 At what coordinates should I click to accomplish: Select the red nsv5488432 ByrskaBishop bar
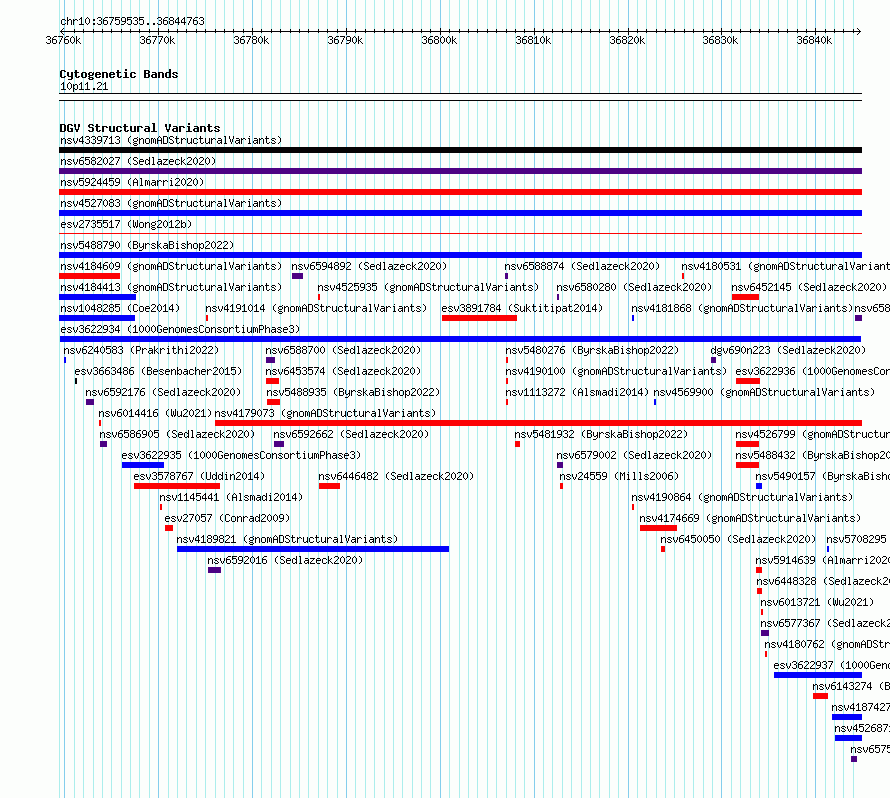[748, 465]
